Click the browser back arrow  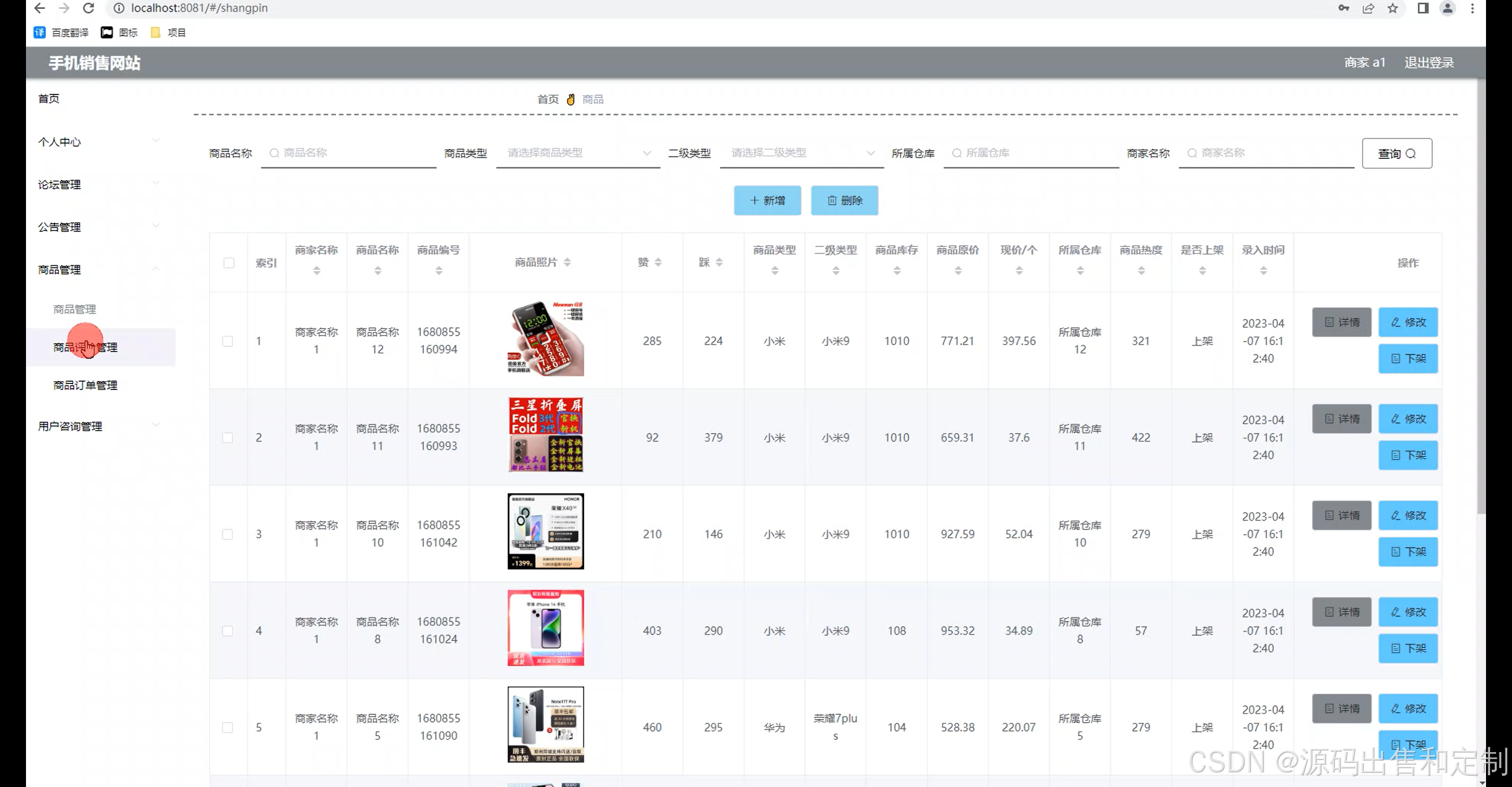tap(40, 8)
